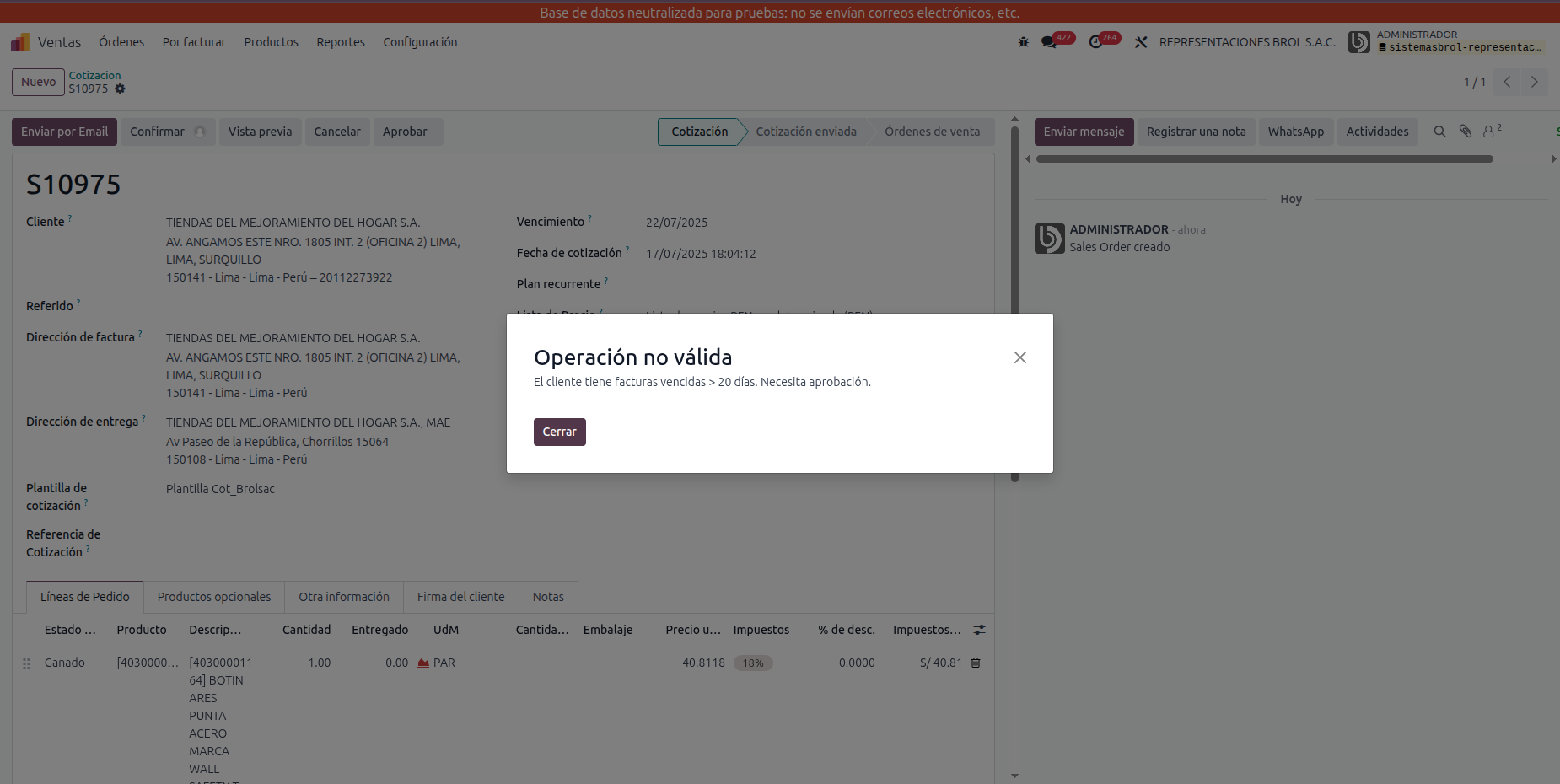This screenshot has height=784, width=1560.
Task: Switch to Otra información tab
Action: 344,597
